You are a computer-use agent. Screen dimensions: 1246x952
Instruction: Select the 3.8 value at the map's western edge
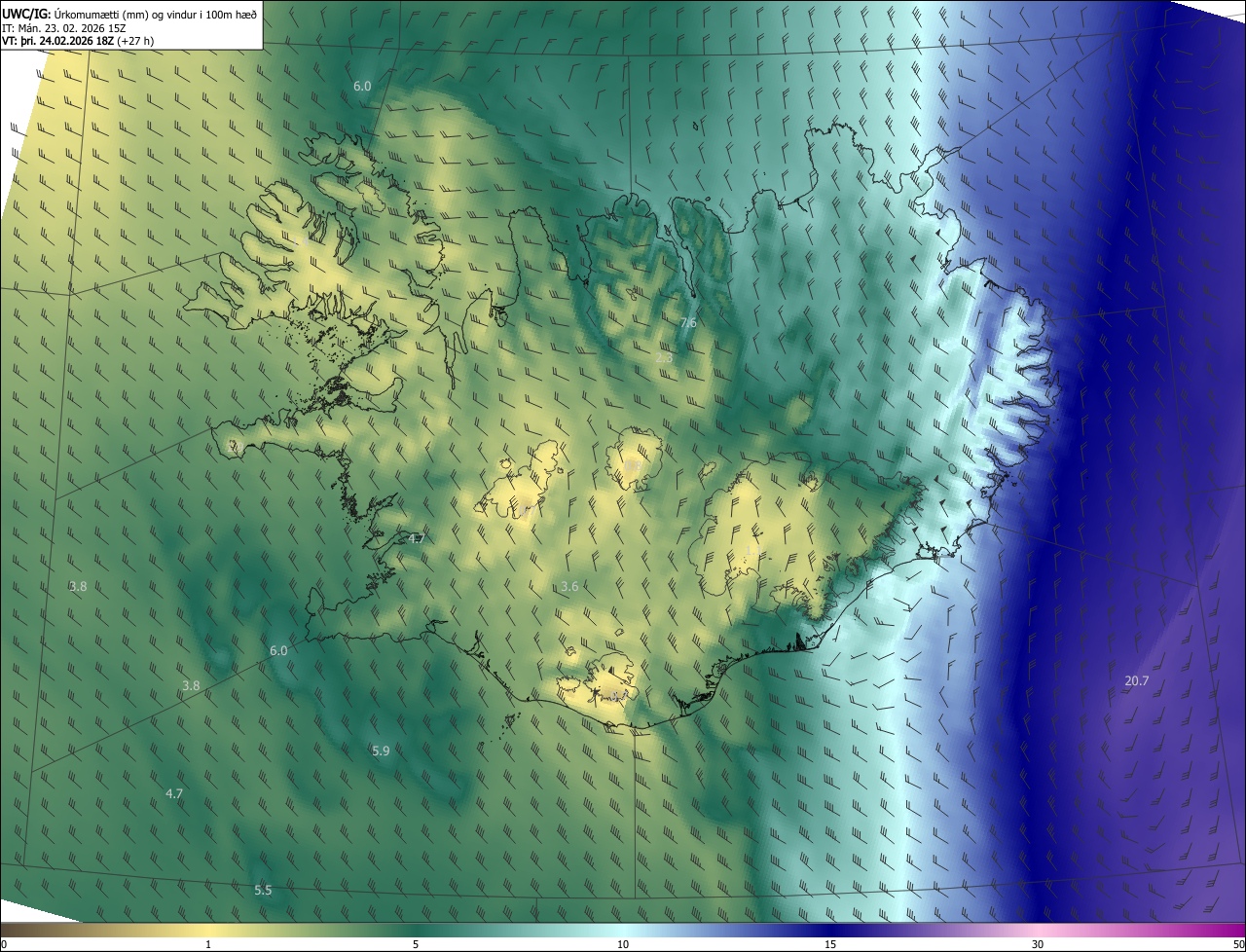(79, 586)
